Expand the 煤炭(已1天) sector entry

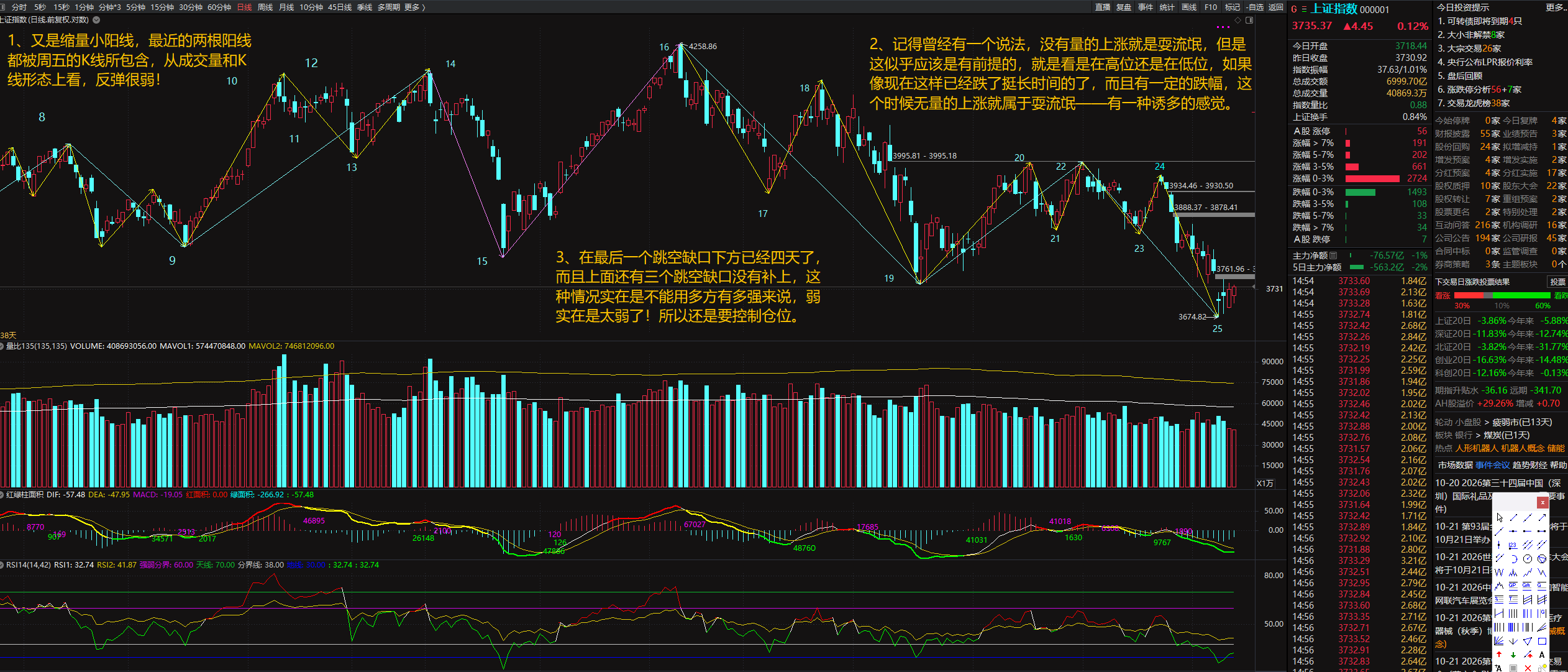point(1506,435)
